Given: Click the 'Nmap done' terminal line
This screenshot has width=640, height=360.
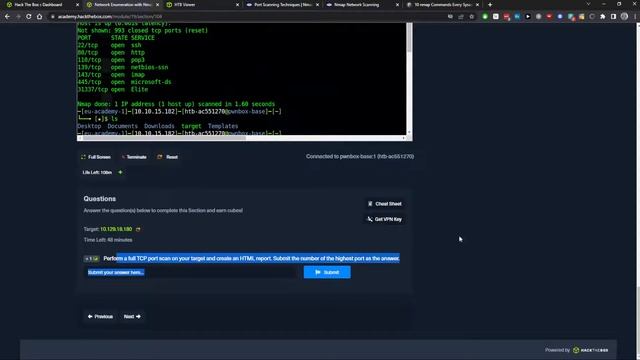Looking at the screenshot, I should click(176, 104).
